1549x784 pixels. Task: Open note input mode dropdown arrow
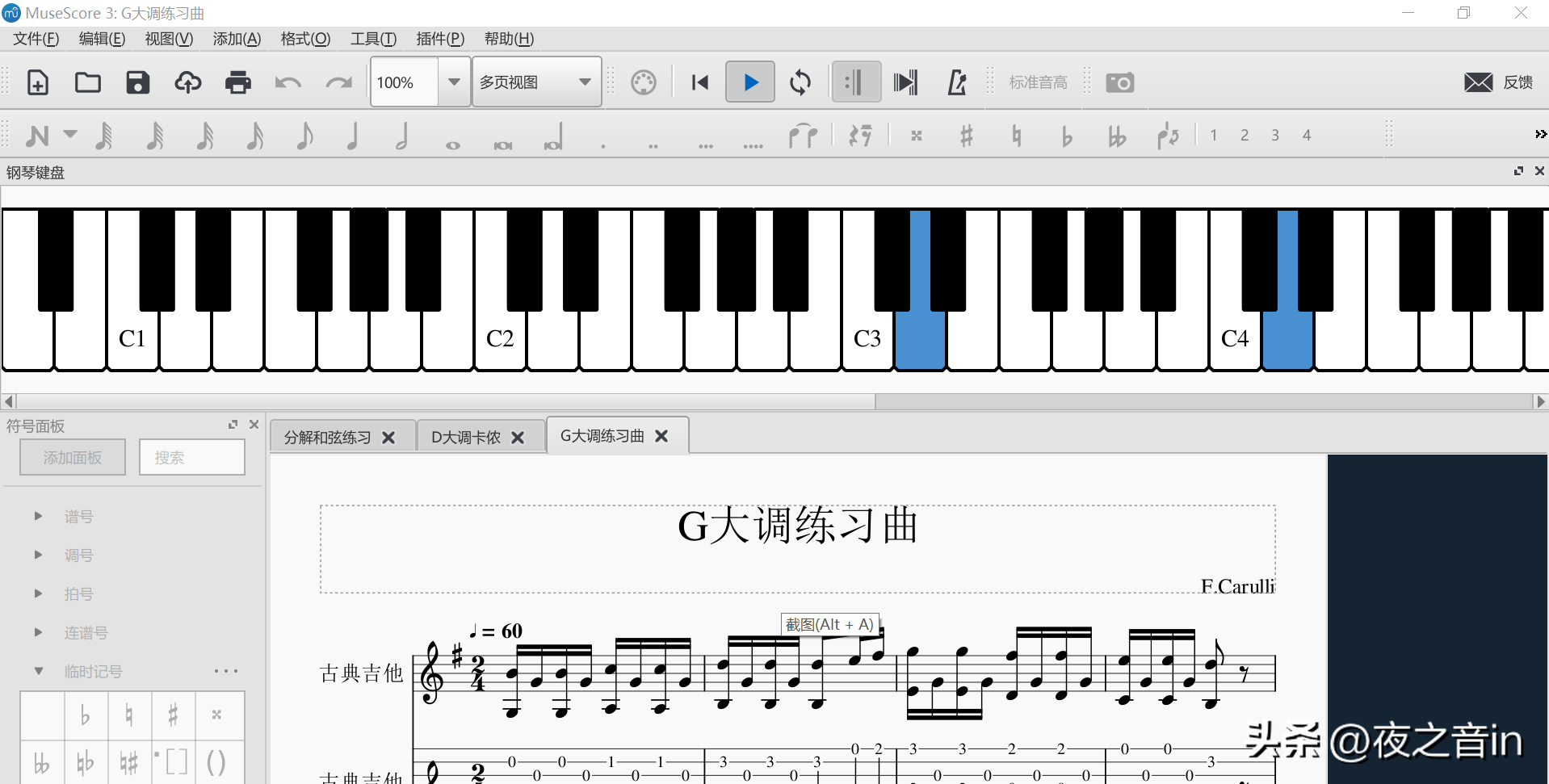coord(70,134)
